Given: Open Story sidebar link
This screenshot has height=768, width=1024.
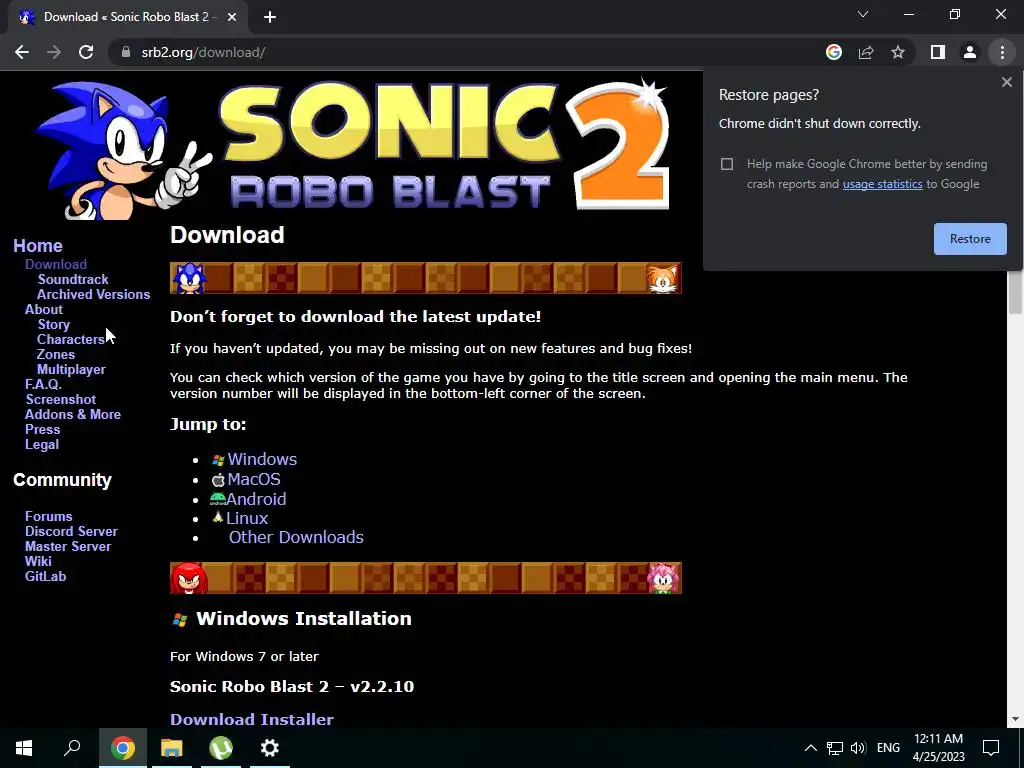Looking at the screenshot, I should tap(54, 325).
